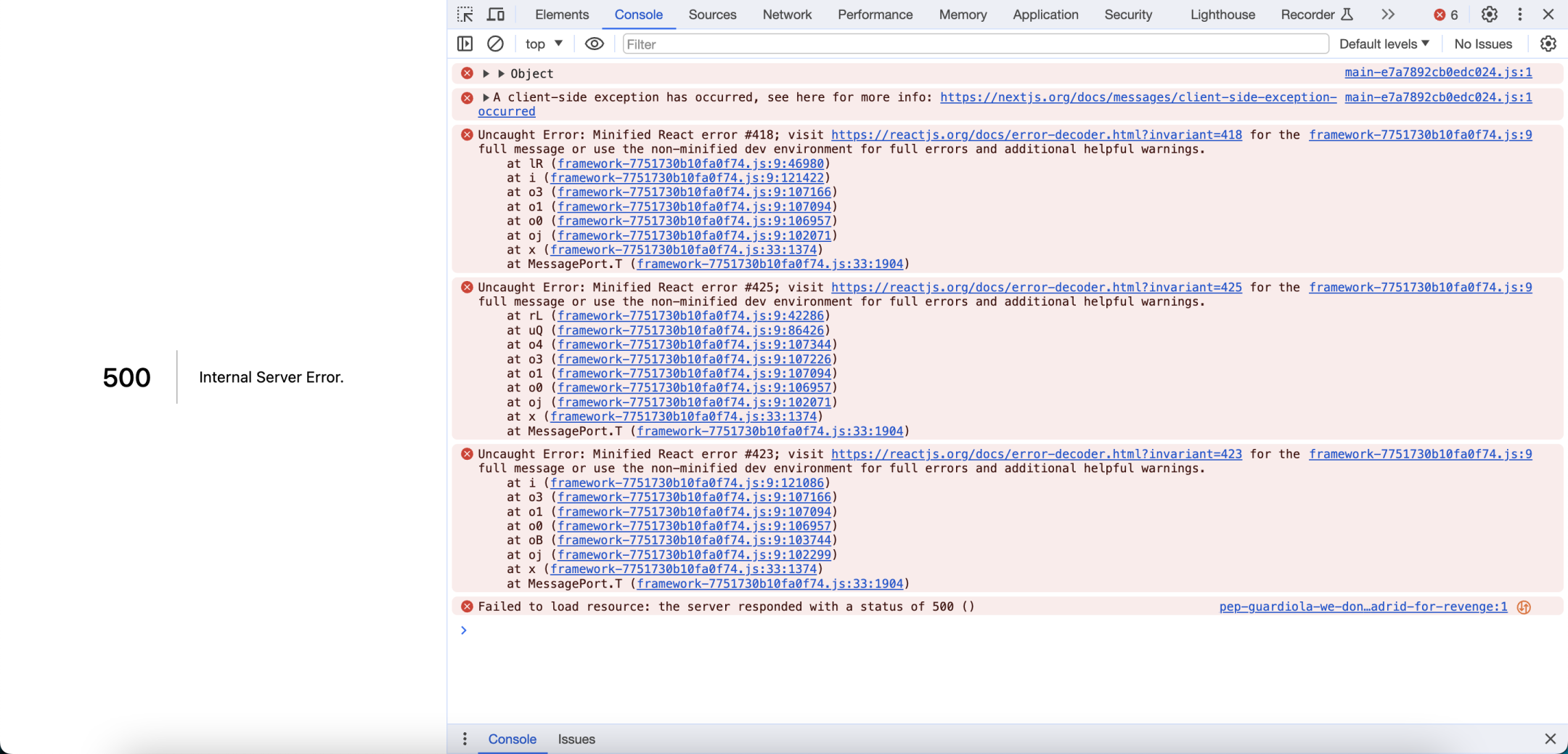This screenshot has width=1568, height=754.
Task: Create a live expression via the eye icon
Action: [593, 44]
